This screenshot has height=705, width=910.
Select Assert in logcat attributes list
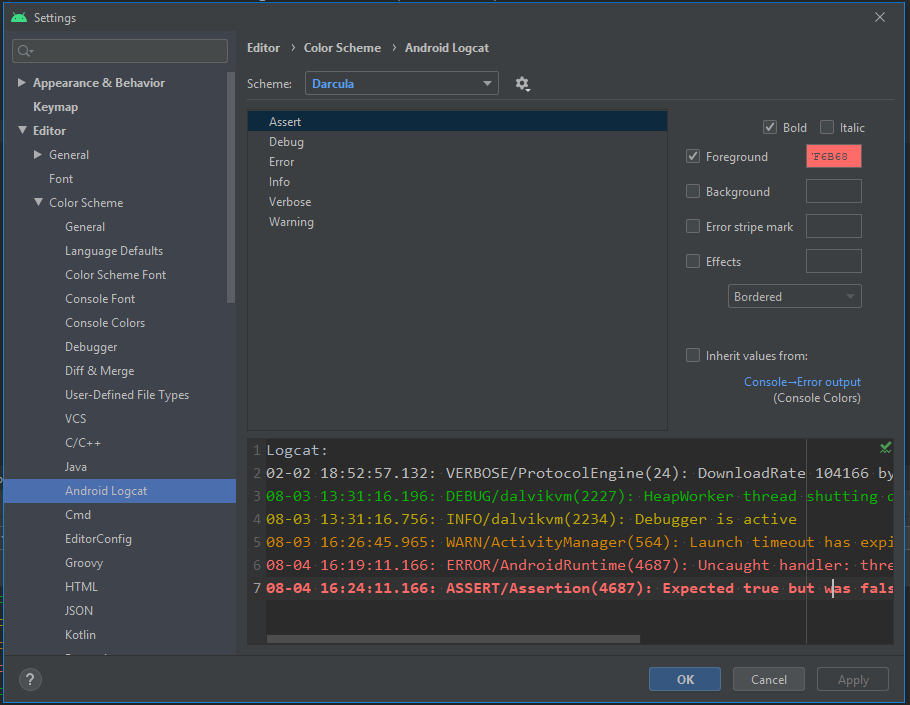click(457, 121)
